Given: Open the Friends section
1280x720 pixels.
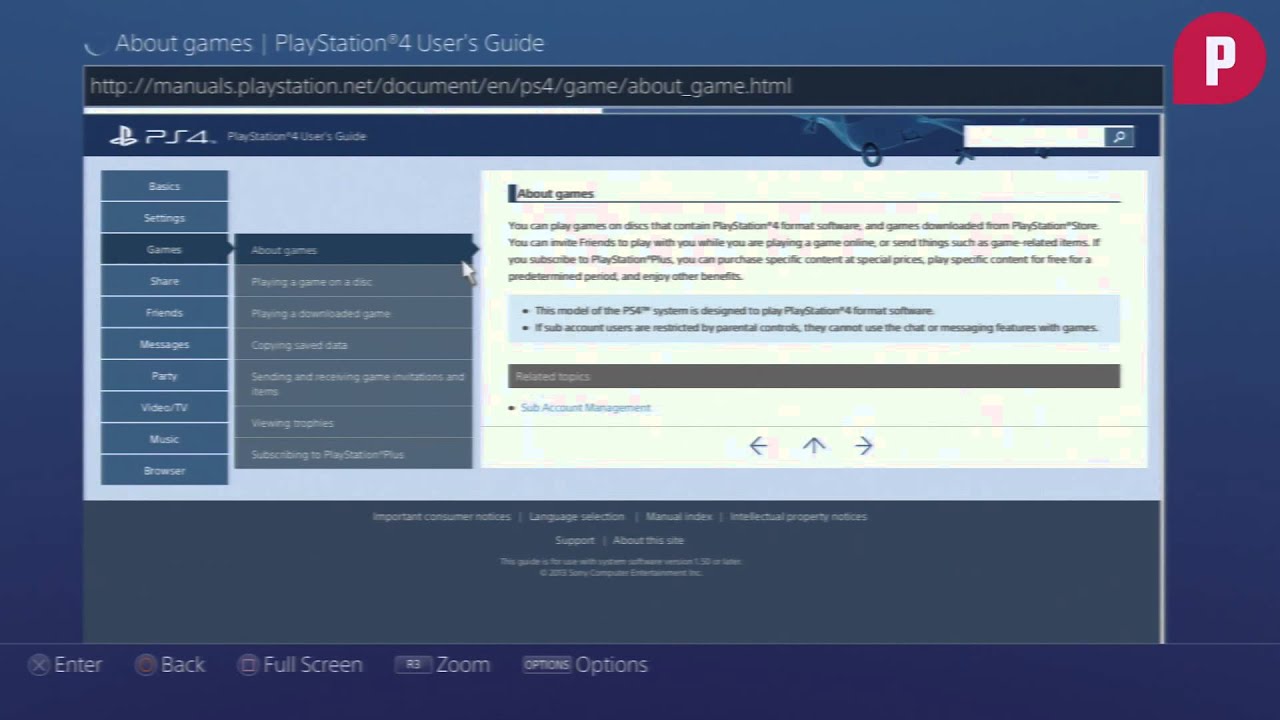Looking at the screenshot, I should point(164,312).
